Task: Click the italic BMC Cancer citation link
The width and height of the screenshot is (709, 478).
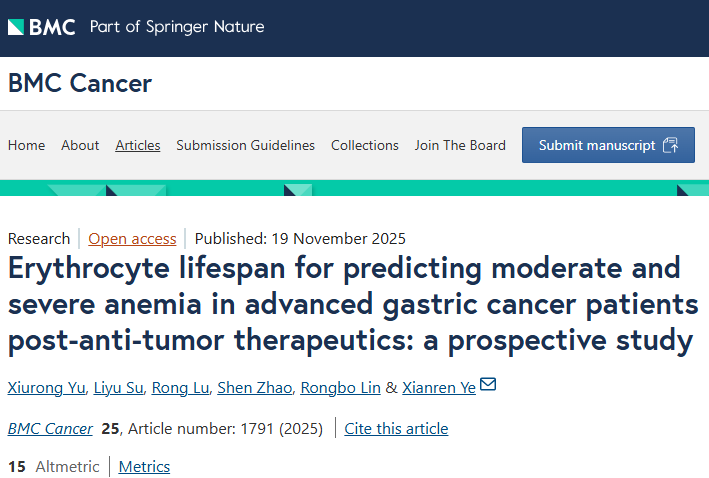Action: pyautogui.click(x=50, y=428)
